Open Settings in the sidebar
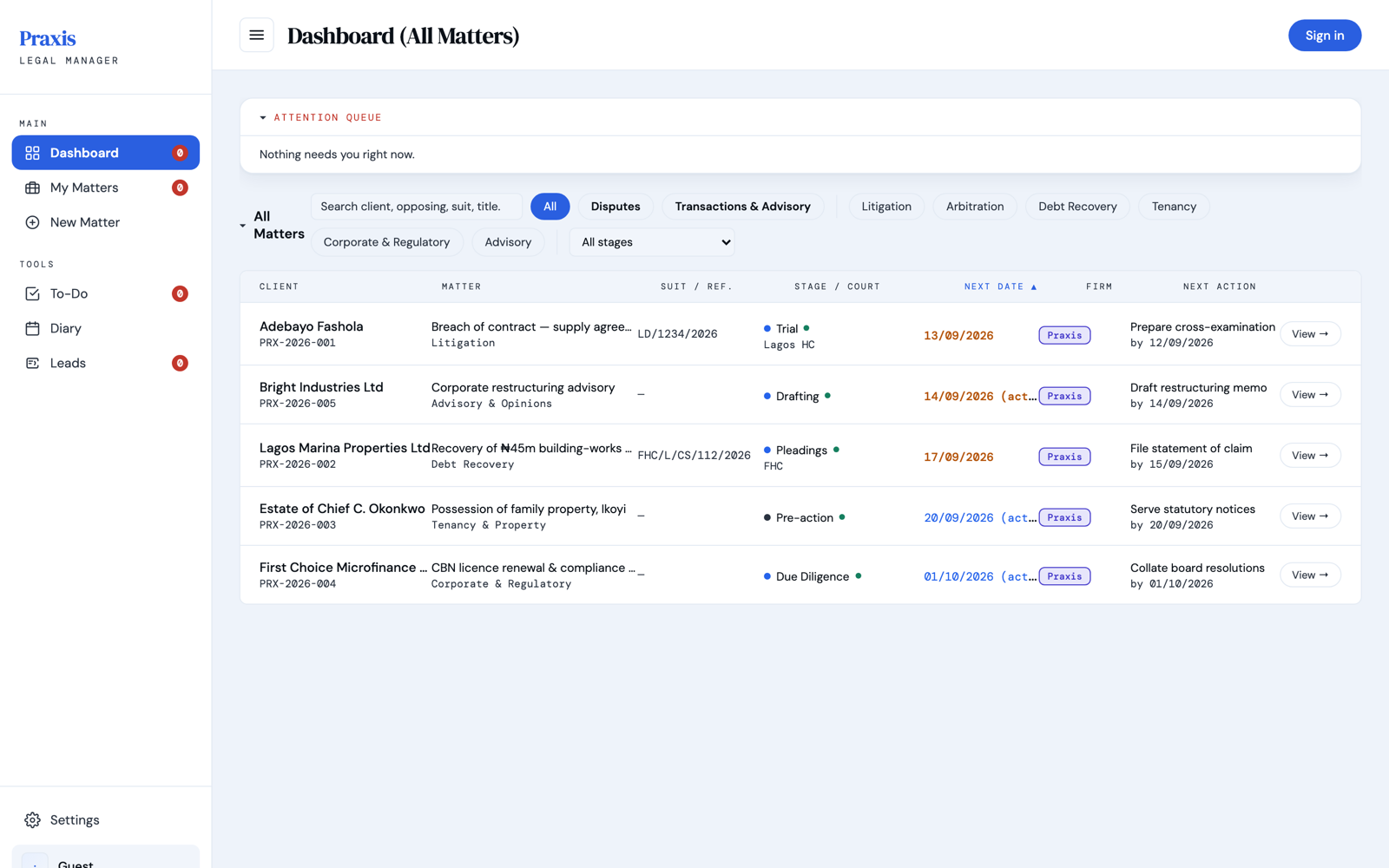This screenshot has height=868, width=1389. (x=105, y=820)
